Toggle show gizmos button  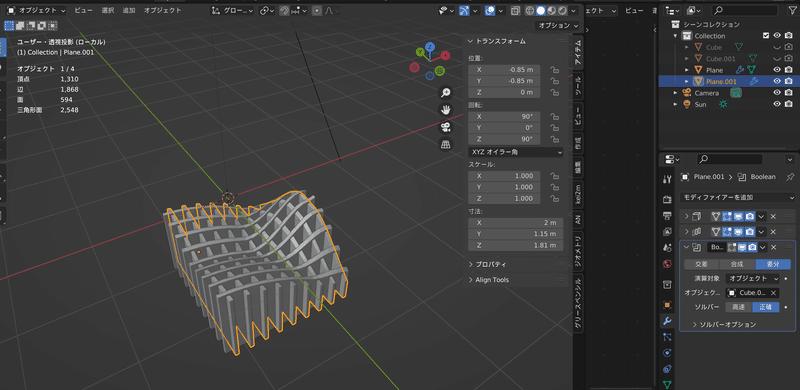pyautogui.click(x=465, y=10)
